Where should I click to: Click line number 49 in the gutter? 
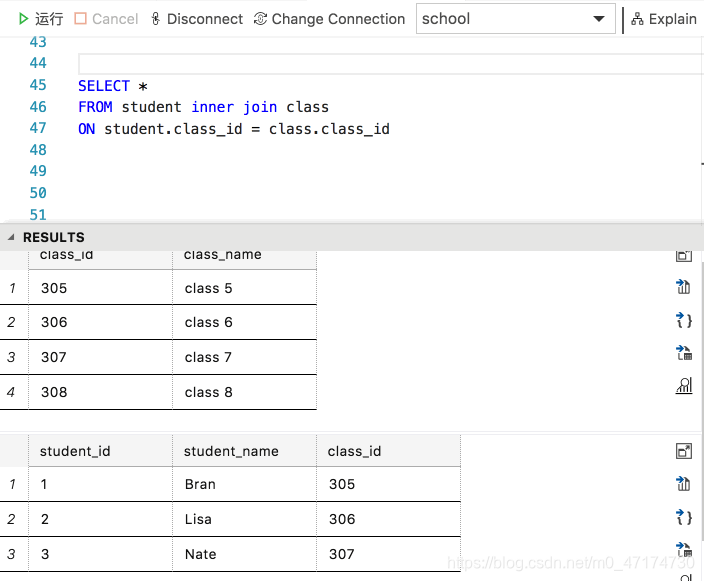click(x=38, y=171)
